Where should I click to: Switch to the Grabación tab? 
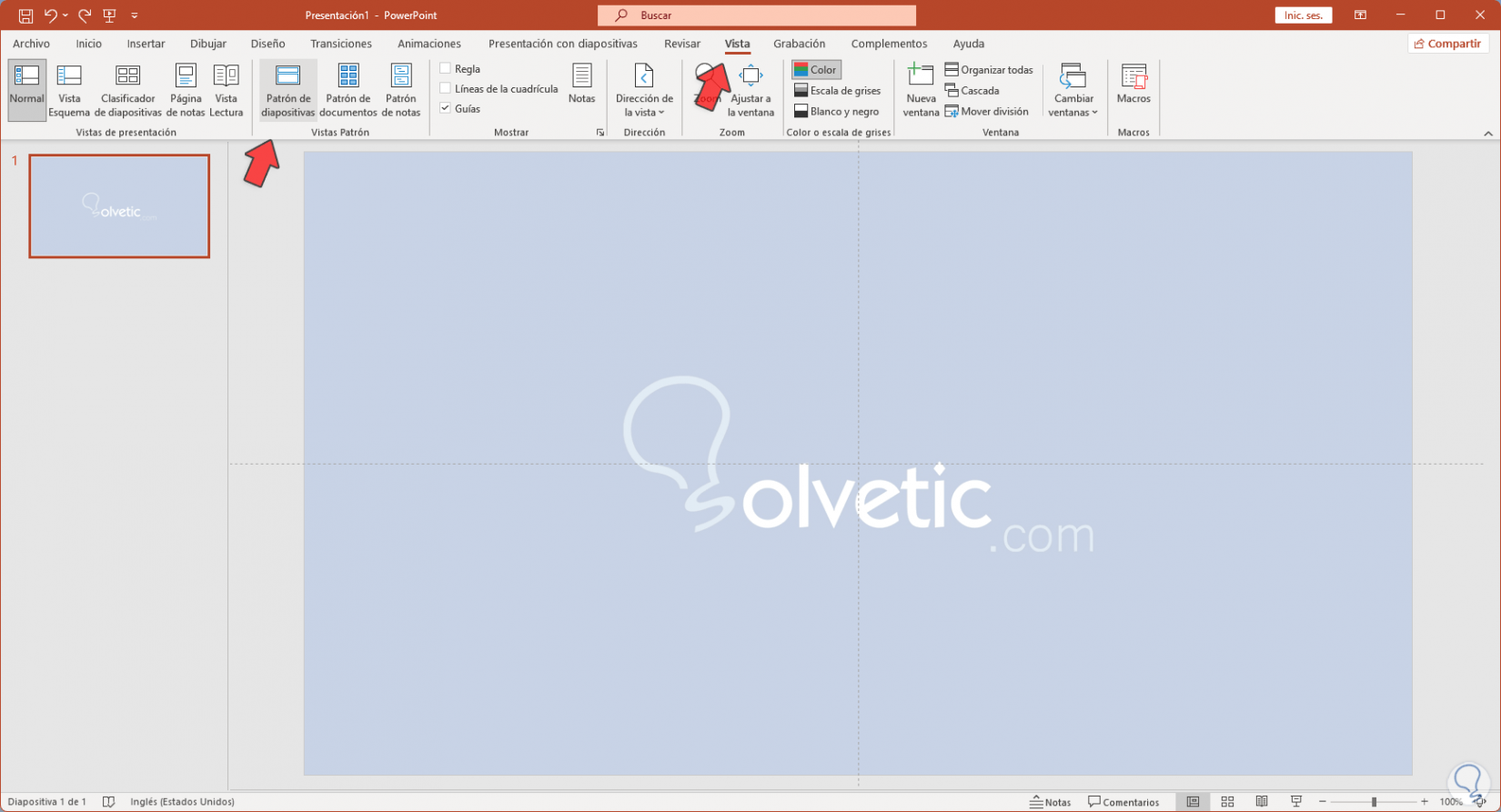click(800, 44)
